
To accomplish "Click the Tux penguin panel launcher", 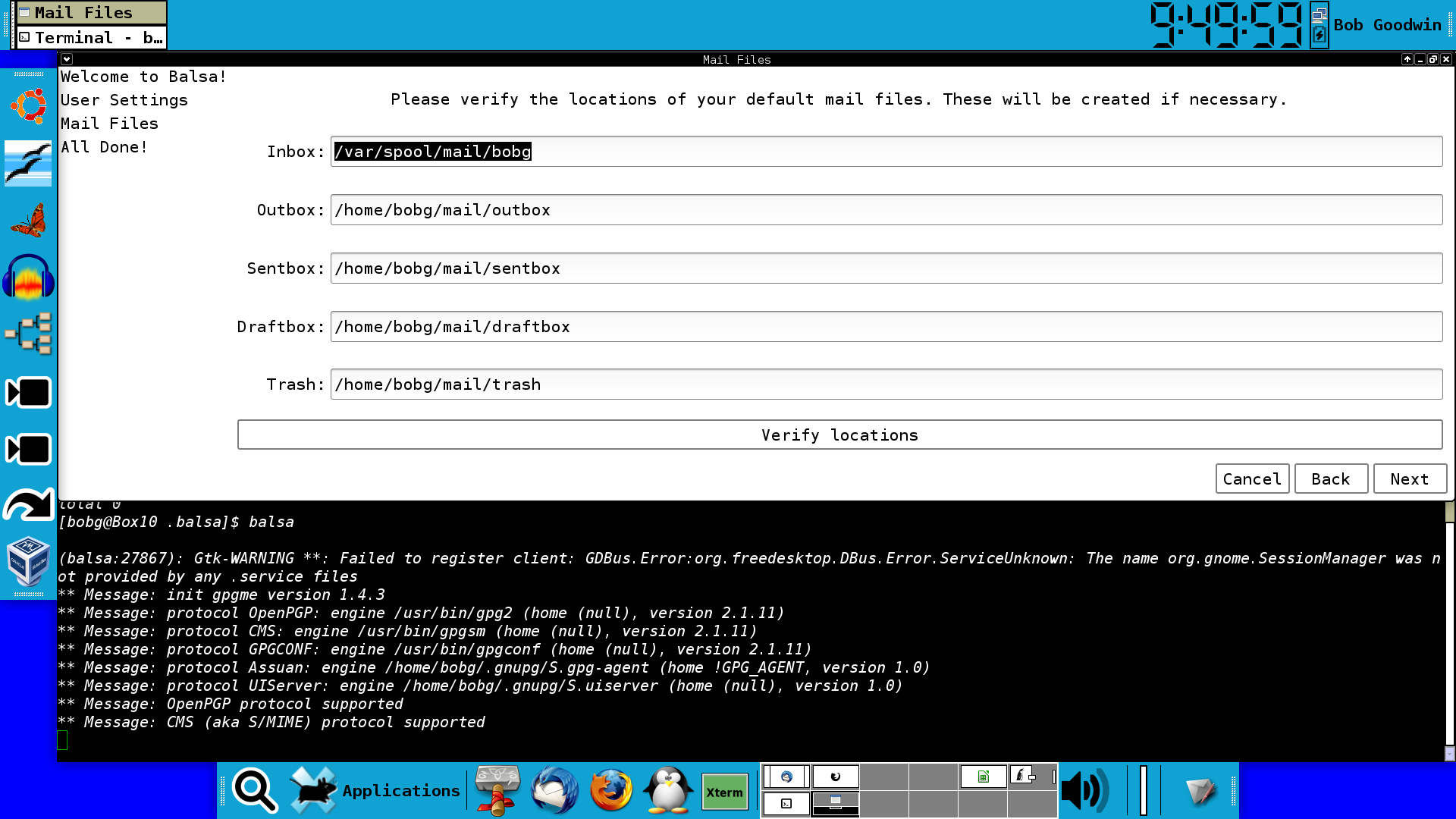I will (x=668, y=790).
